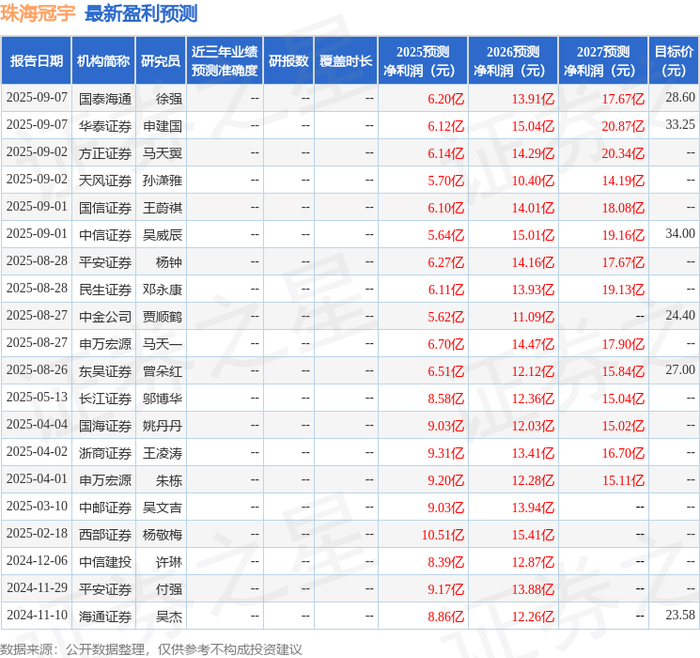Image resolution: width=700 pixels, height=658 pixels.
Task: Click the 覆盖时长 column header
Action: pos(346,61)
